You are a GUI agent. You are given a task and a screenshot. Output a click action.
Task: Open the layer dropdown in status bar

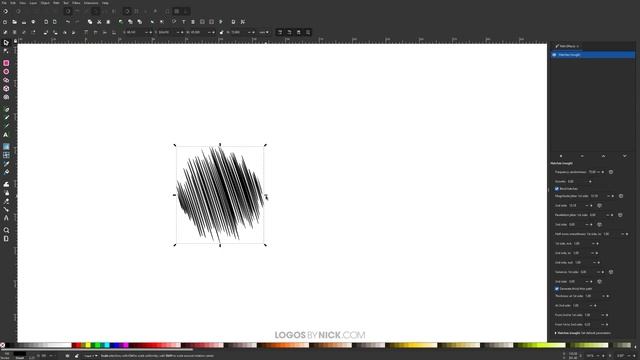pos(91,356)
